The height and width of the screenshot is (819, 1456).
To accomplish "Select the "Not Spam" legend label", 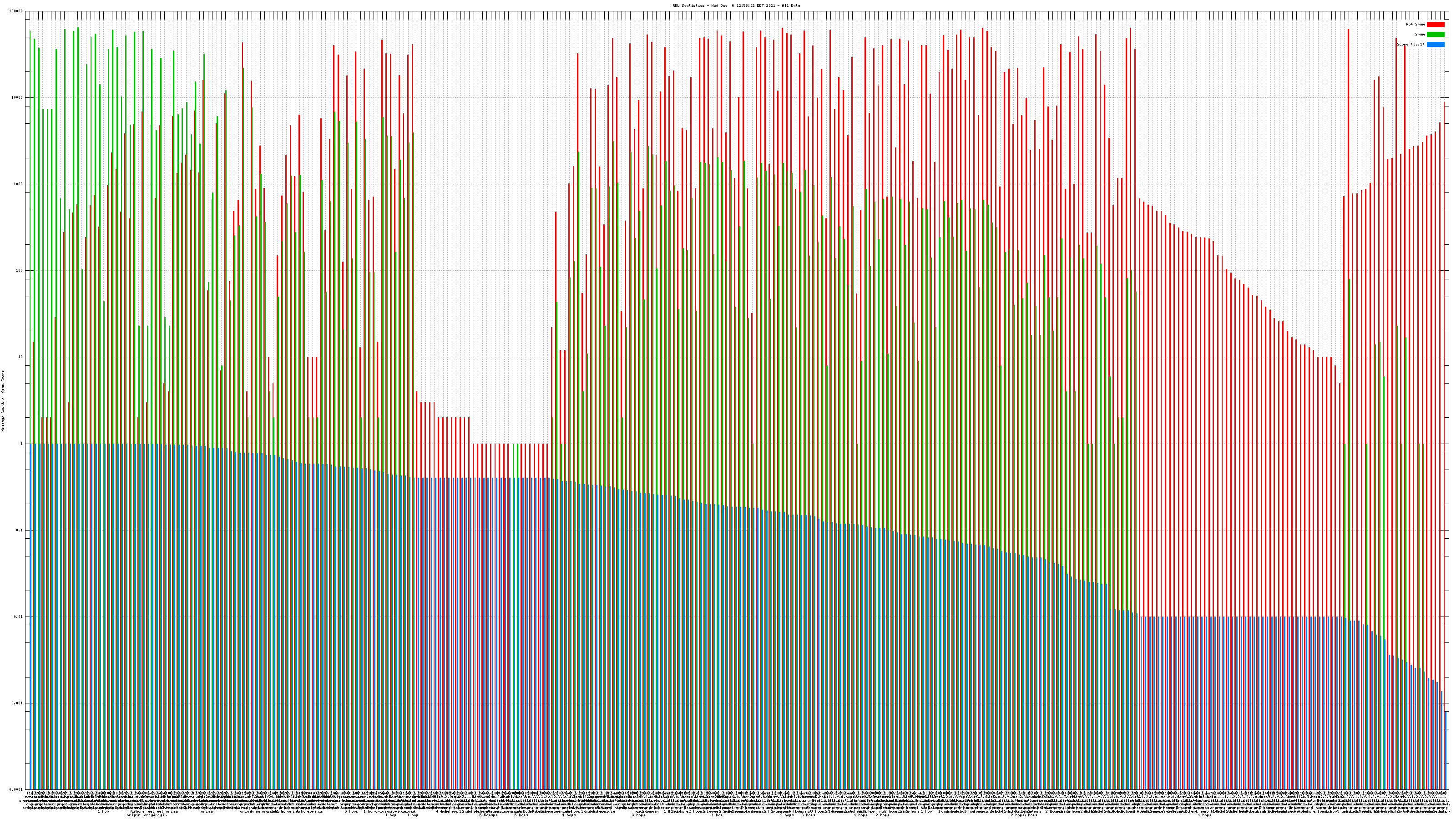I will coord(1416,24).
